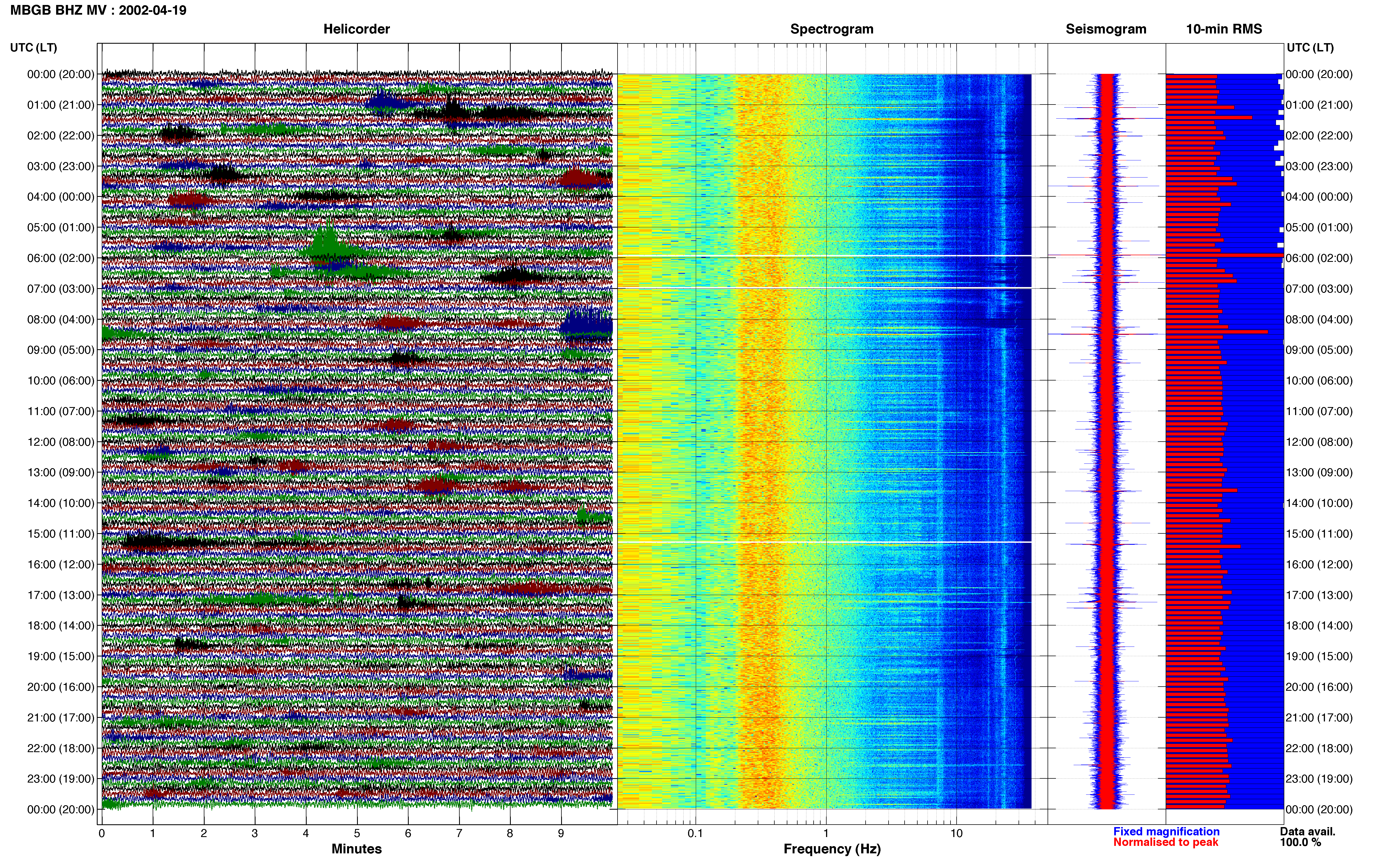Click the left '17:00 (13:00)' time label
The width and height of the screenshot is (1388, 868).
tap(61, 595)
